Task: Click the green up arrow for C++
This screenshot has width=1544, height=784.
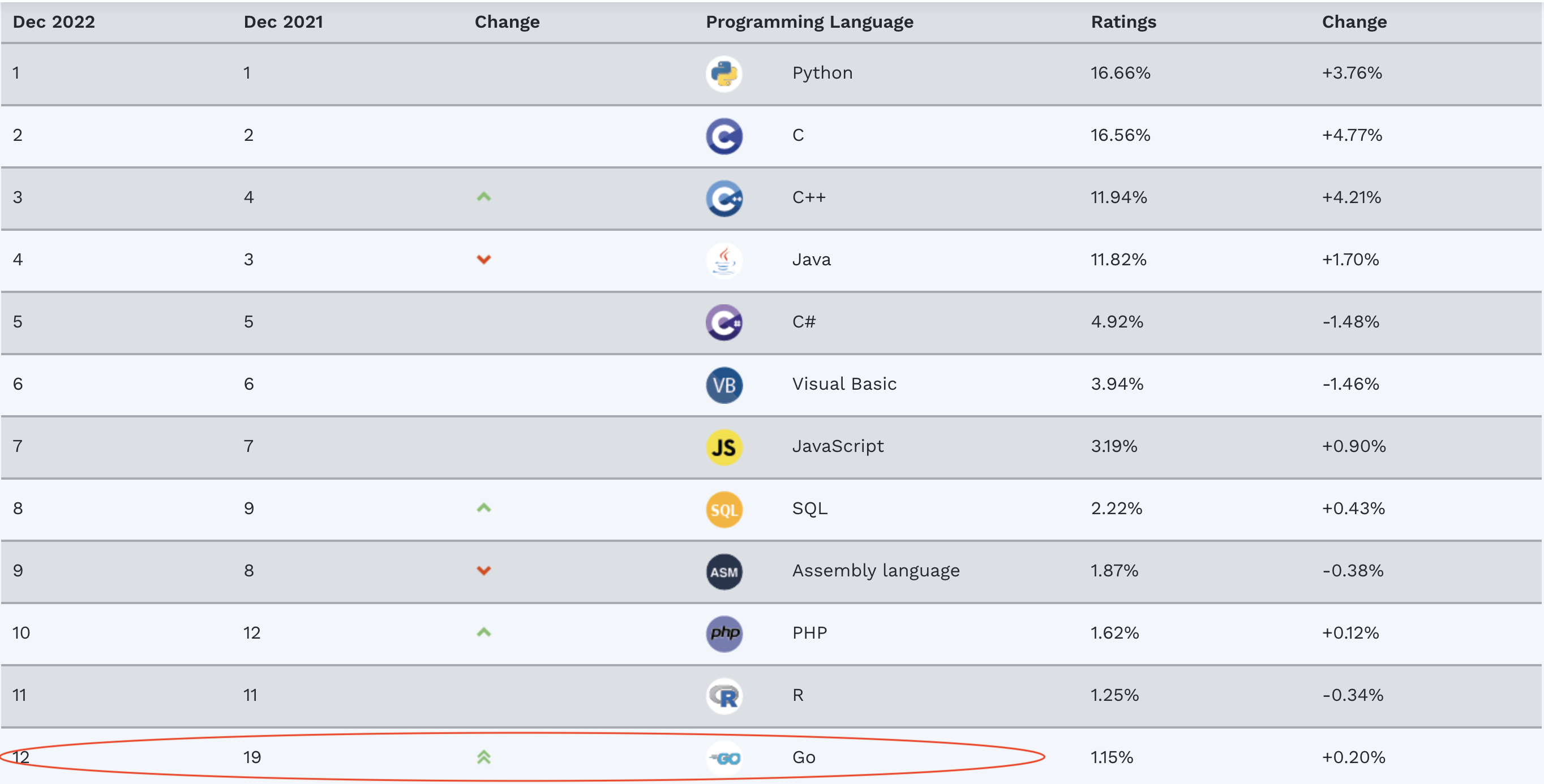Action: pos(484,196)
